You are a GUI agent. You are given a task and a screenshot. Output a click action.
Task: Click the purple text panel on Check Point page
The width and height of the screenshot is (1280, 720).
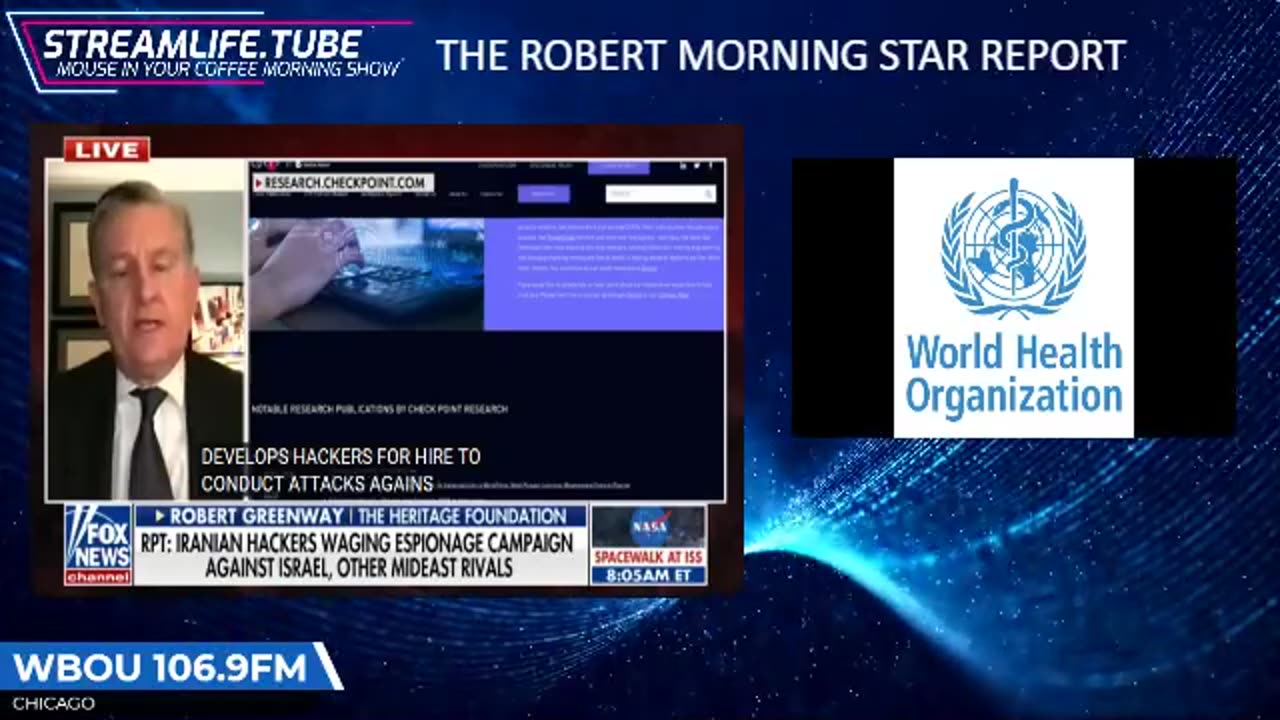pyautogui.click(x=603, y=272)
